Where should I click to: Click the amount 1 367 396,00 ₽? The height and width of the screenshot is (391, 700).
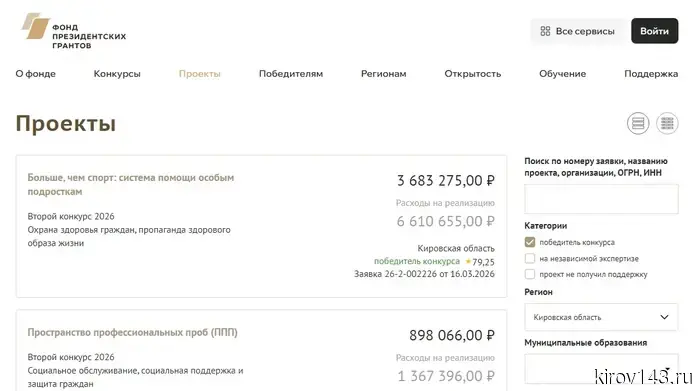click(446, 376)
